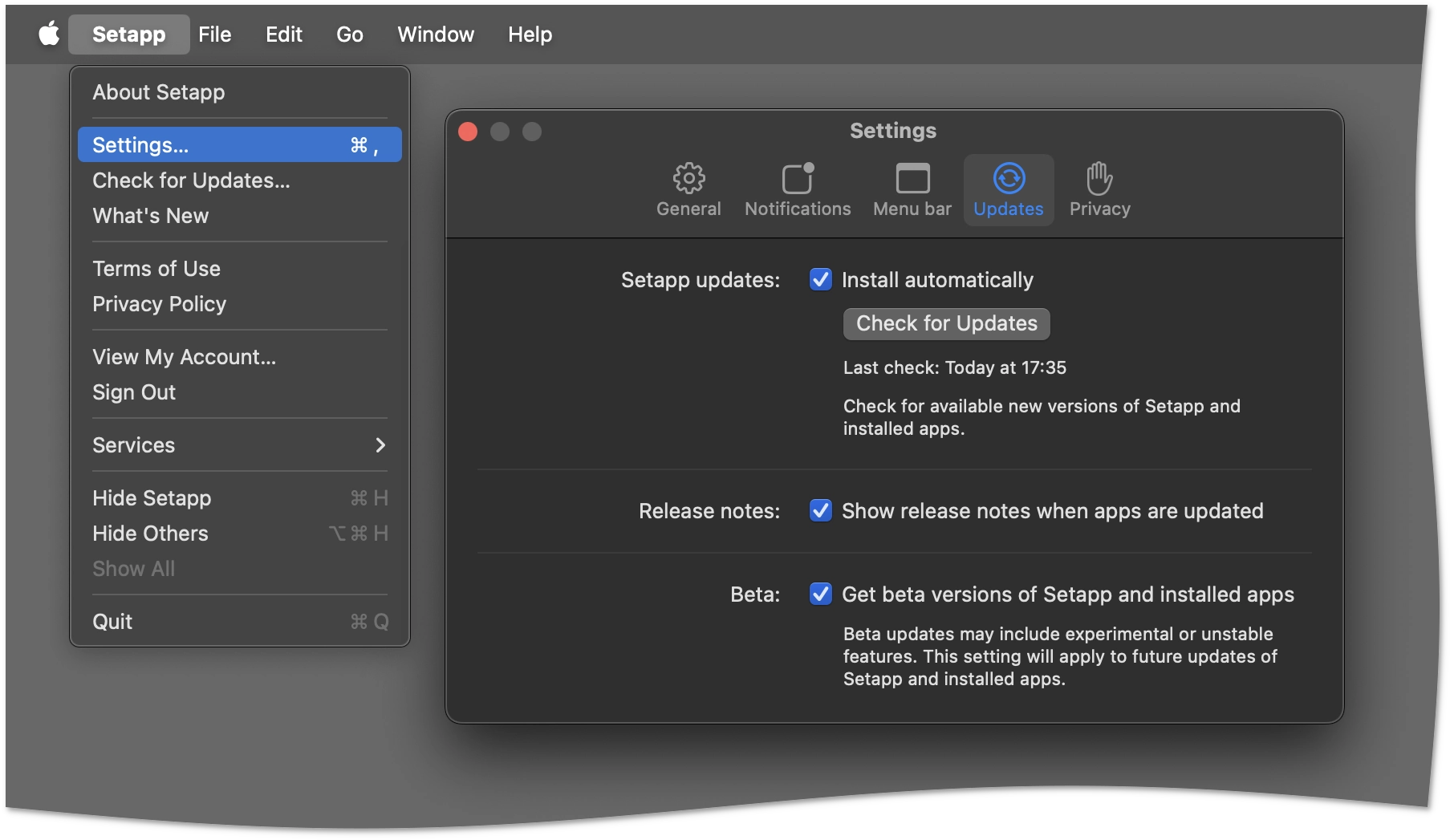Image resolution: width=1450 pixels, height=840 pixels.
Task: Open the Edit menu
Action: point(284,34)
